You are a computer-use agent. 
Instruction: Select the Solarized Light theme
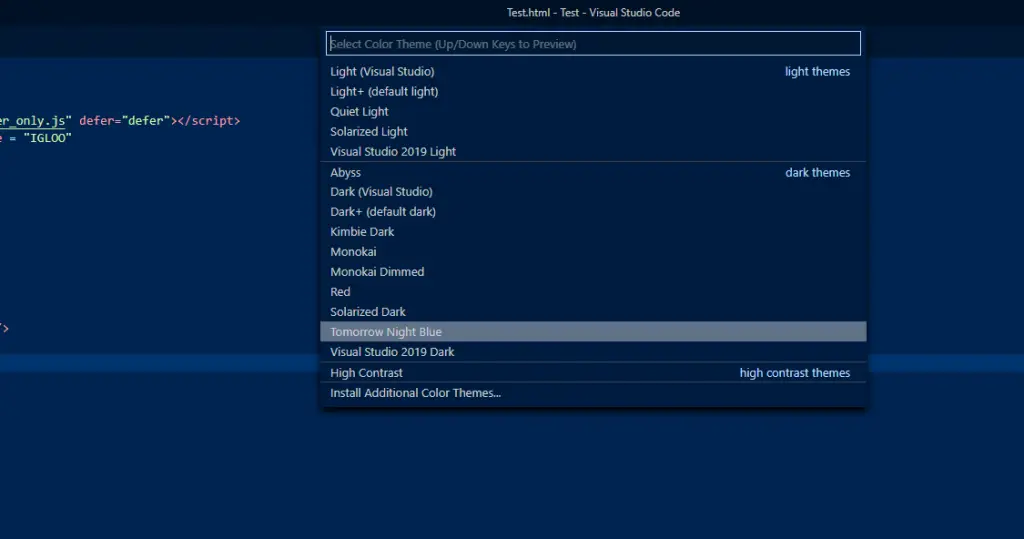coord(593,131)
